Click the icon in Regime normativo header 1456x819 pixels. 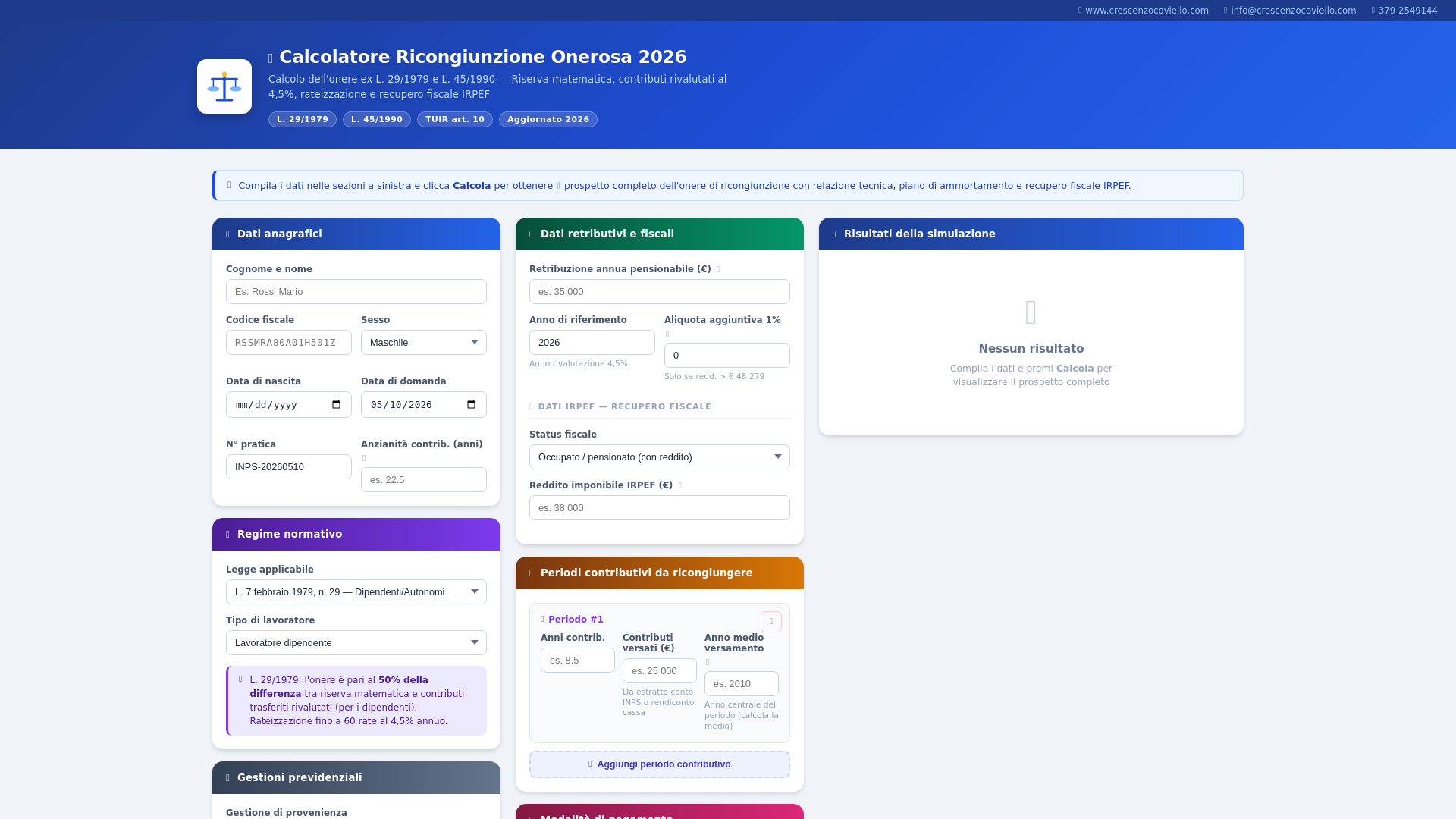[227, 535]
